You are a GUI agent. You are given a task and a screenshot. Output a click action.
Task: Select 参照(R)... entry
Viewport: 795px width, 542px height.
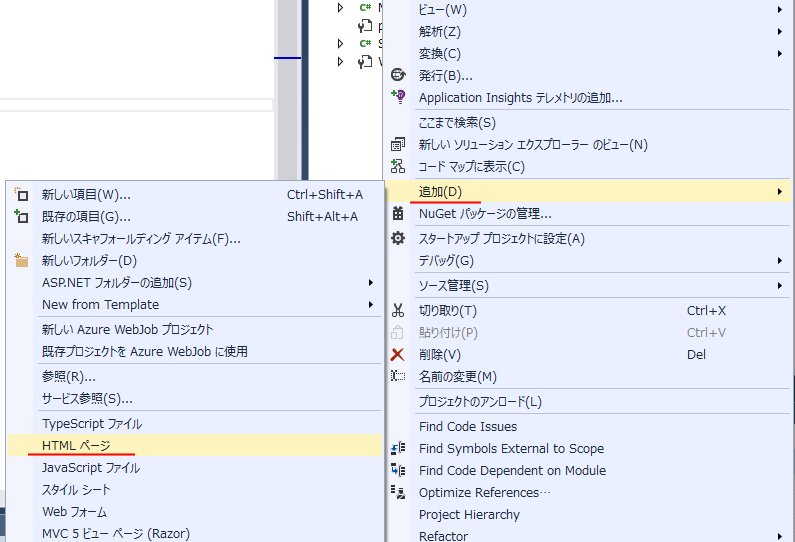click(x=195, y=376)
